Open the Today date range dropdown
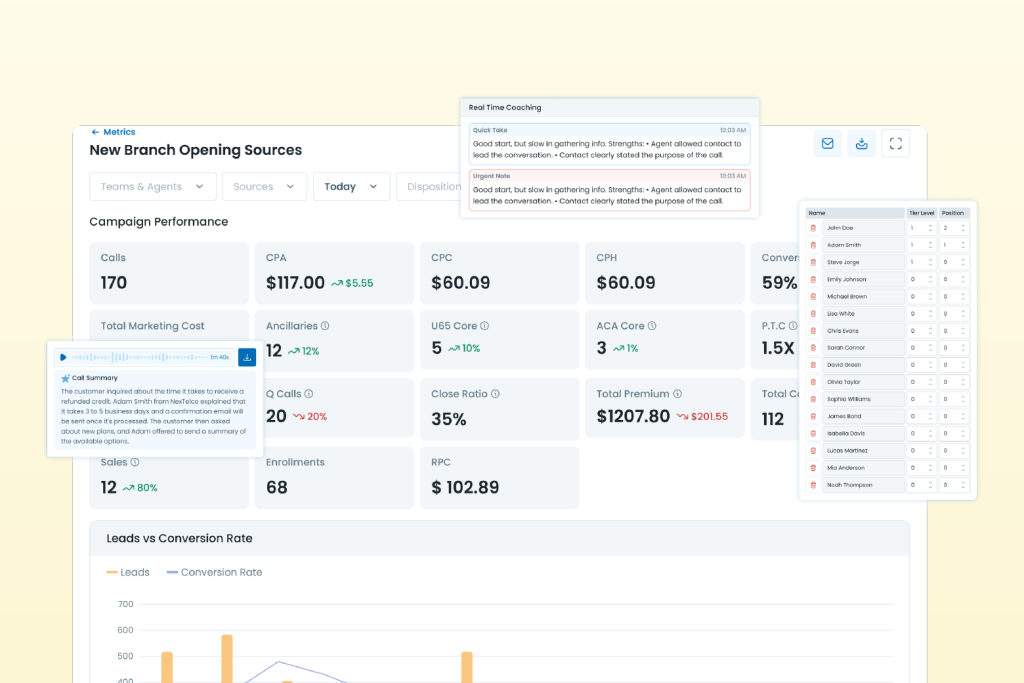 351,187
